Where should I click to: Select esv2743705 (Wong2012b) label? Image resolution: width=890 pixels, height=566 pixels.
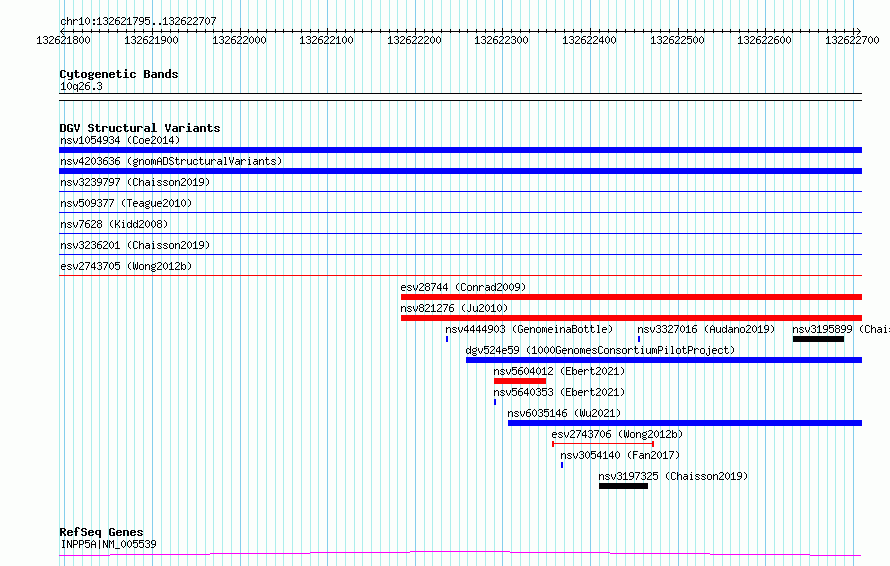(x=126, y=266)
